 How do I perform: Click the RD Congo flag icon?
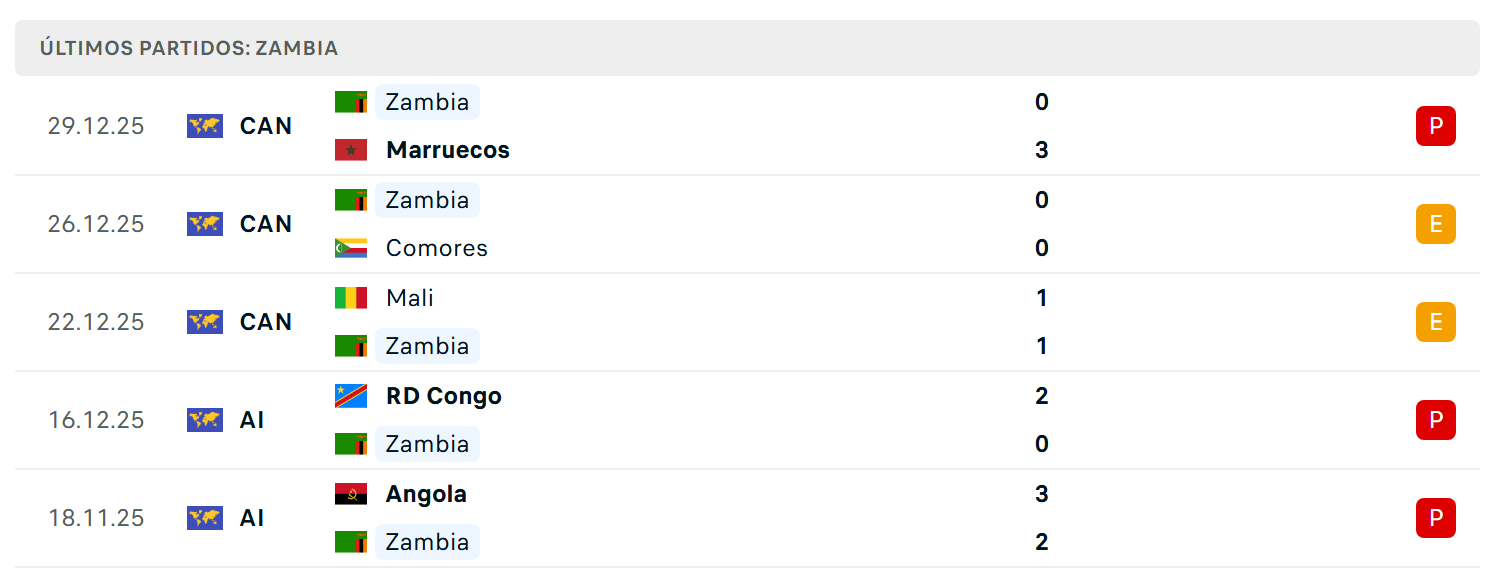pos(351,396)
